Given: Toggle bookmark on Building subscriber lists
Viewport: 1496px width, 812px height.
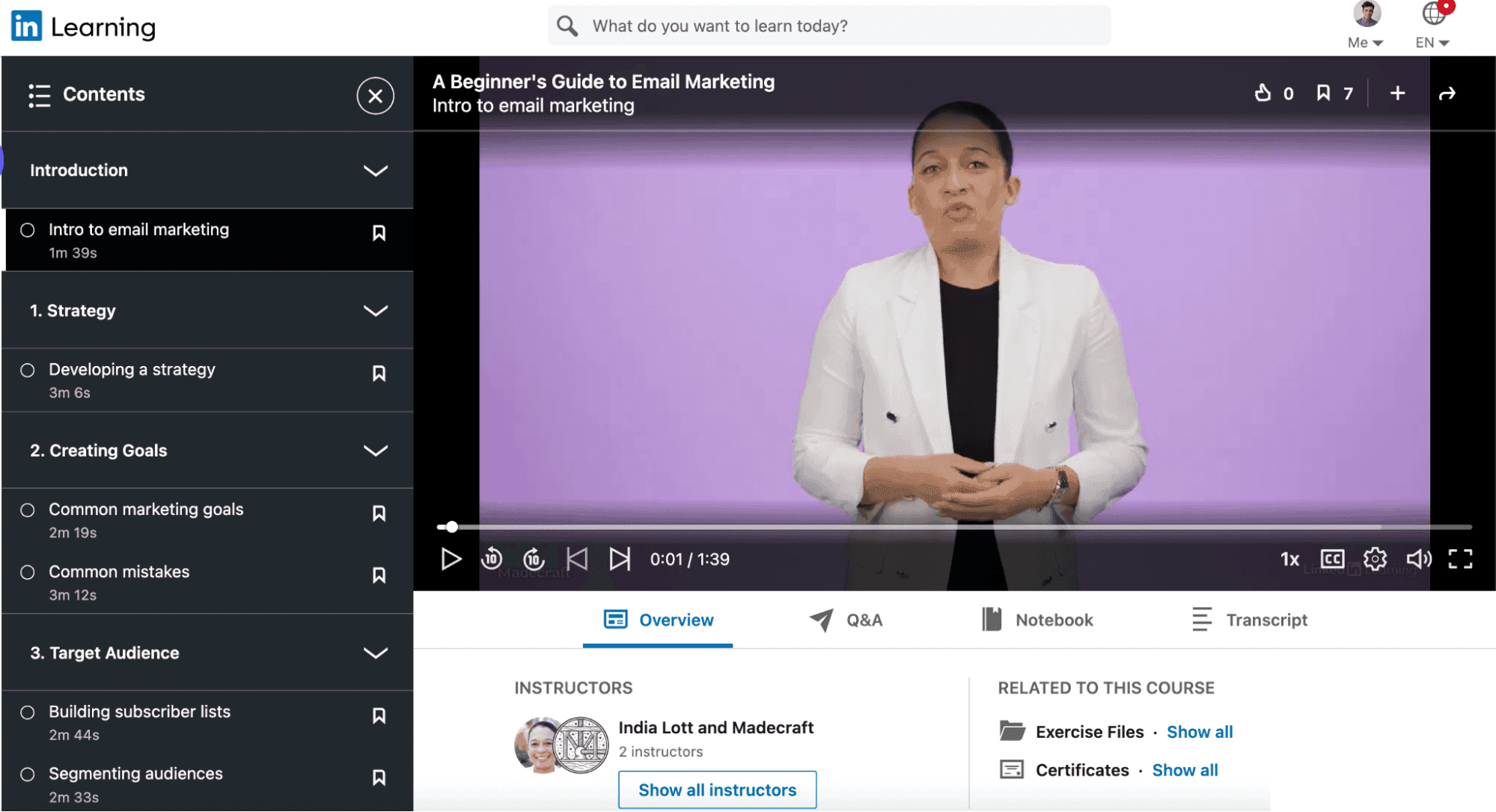Looking at the screenshot, I should 379,713.
